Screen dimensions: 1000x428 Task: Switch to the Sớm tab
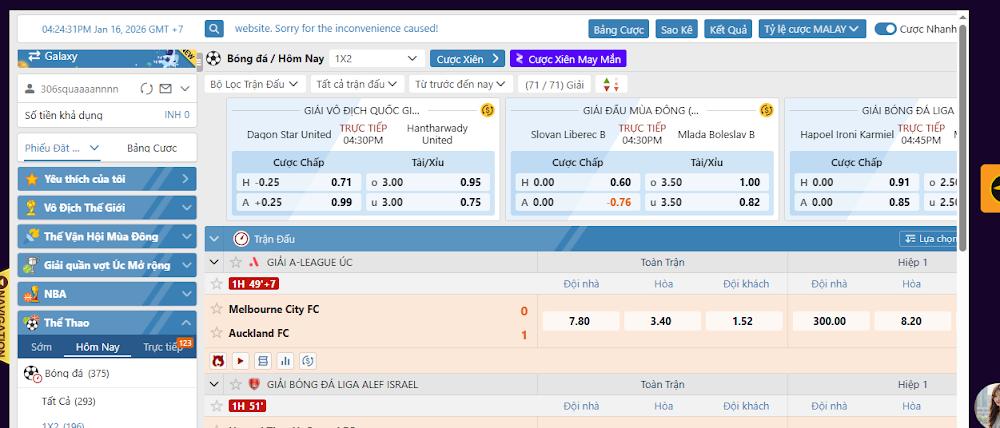tap(41, 347)
